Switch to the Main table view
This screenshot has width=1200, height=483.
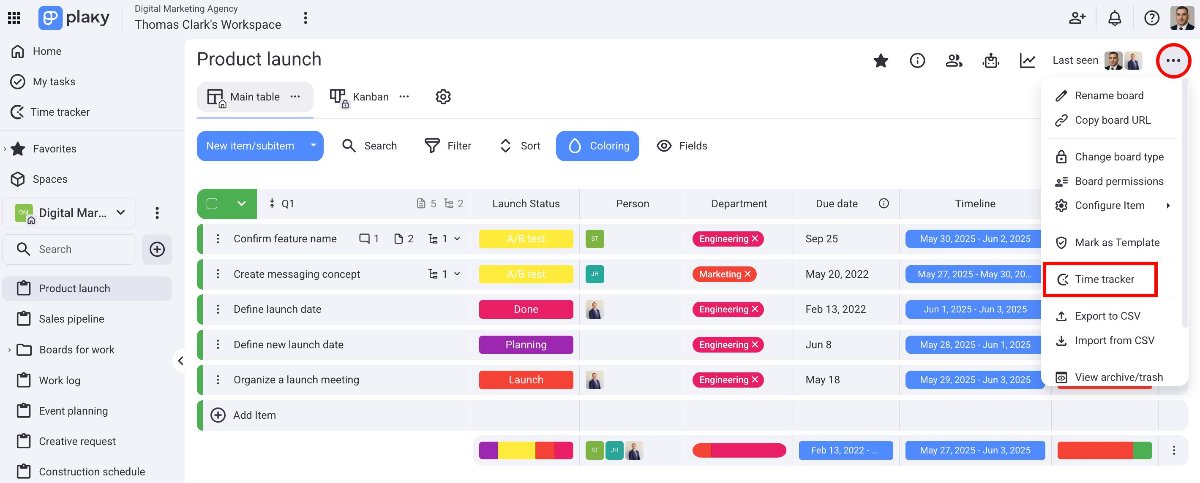tap(254, 97)
